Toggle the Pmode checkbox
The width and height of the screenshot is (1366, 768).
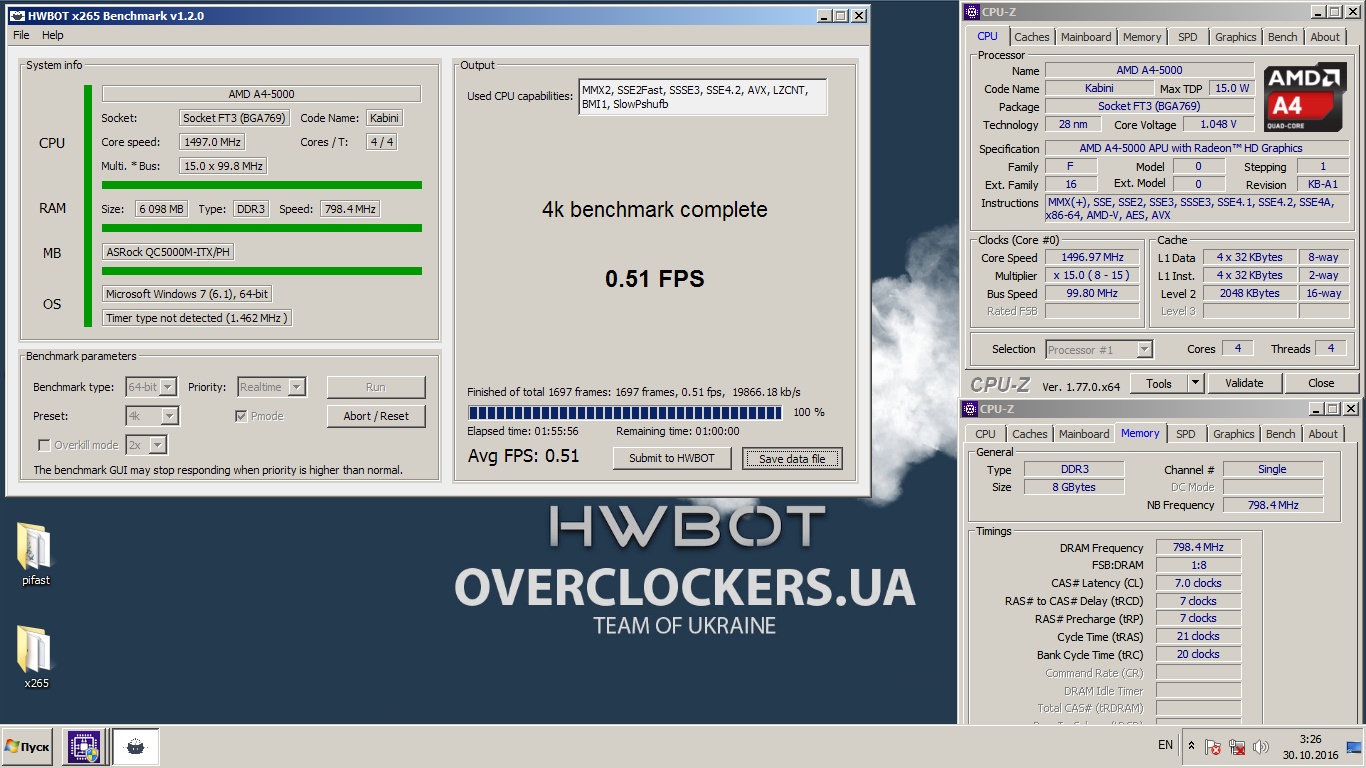(x=241, y=416)
